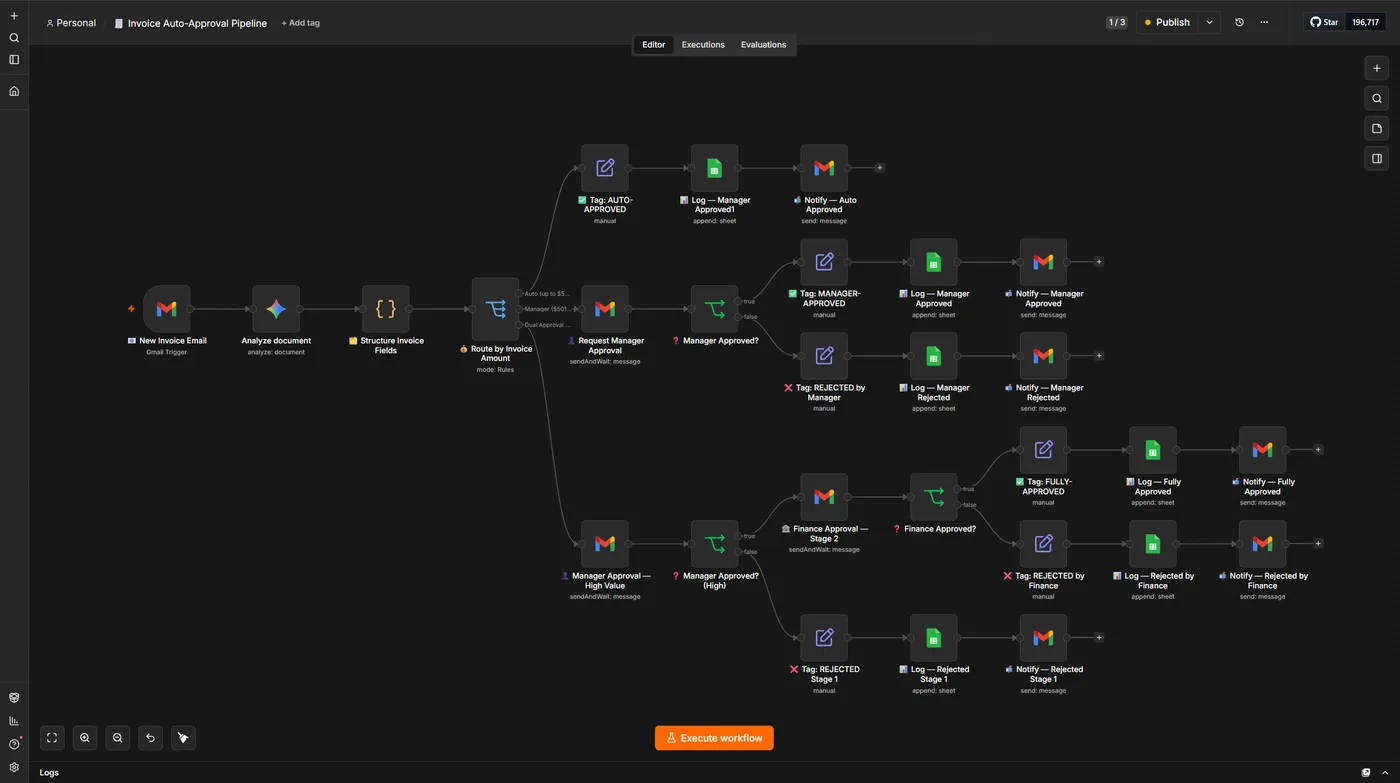Viewport: 1400px width, 783px height.
Task: Open the Manager Approved? (High) If node
Action: (714, 544)
